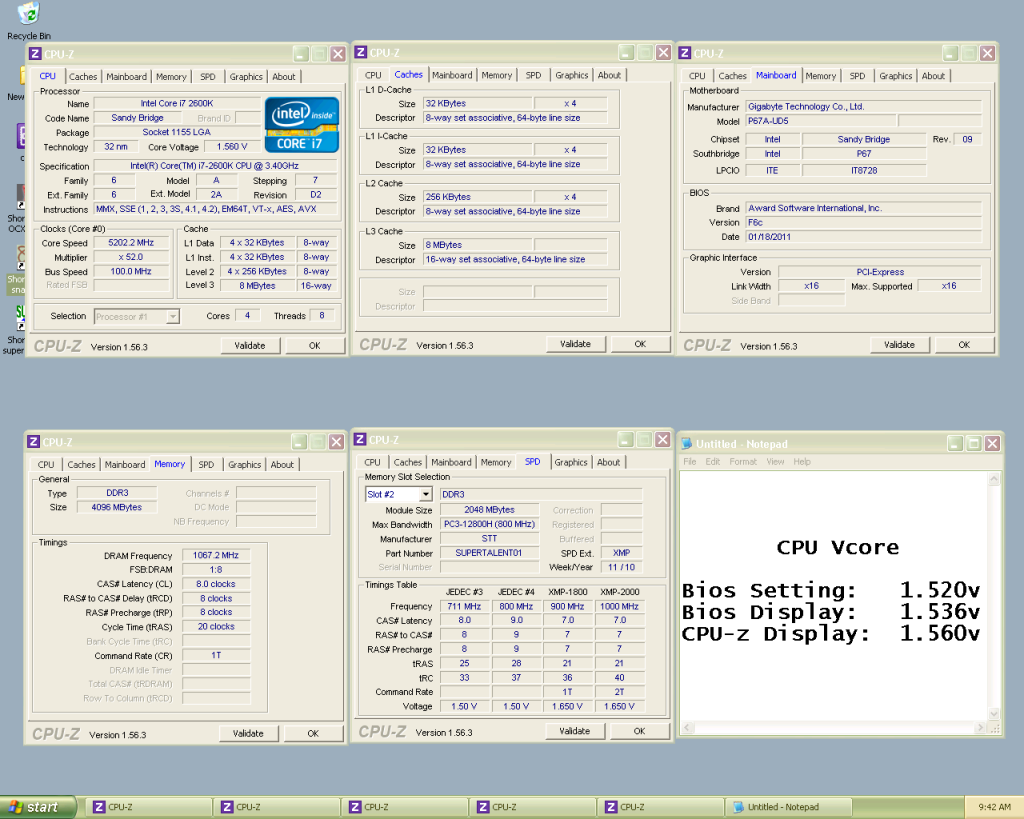Screen dimensions: 1024x819
Task: Open the Edit menu in Notepad
Action: tap(712, 462)
